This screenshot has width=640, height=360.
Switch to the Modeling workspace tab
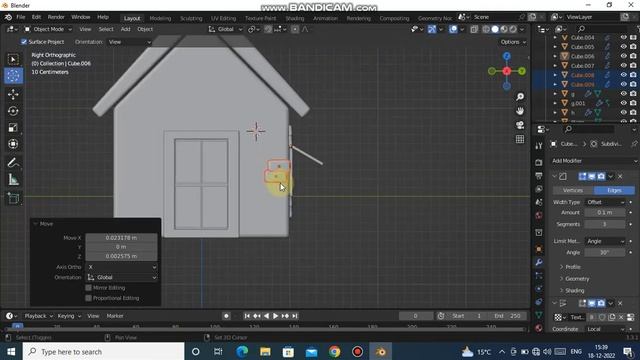[x=160, y=18]
